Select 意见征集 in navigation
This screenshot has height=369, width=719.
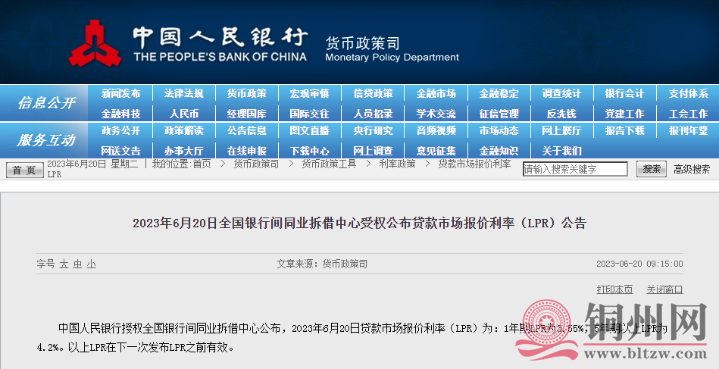[436, 150]
